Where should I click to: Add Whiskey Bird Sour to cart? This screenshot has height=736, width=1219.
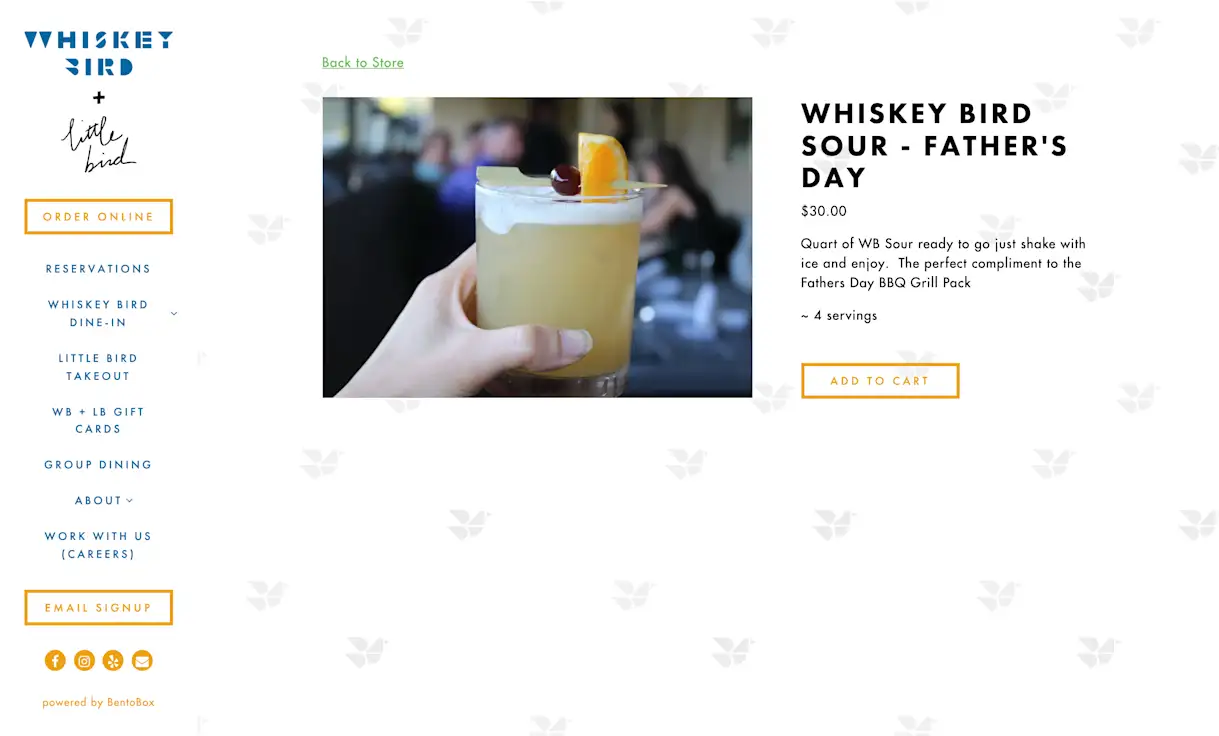coord(880,381)
